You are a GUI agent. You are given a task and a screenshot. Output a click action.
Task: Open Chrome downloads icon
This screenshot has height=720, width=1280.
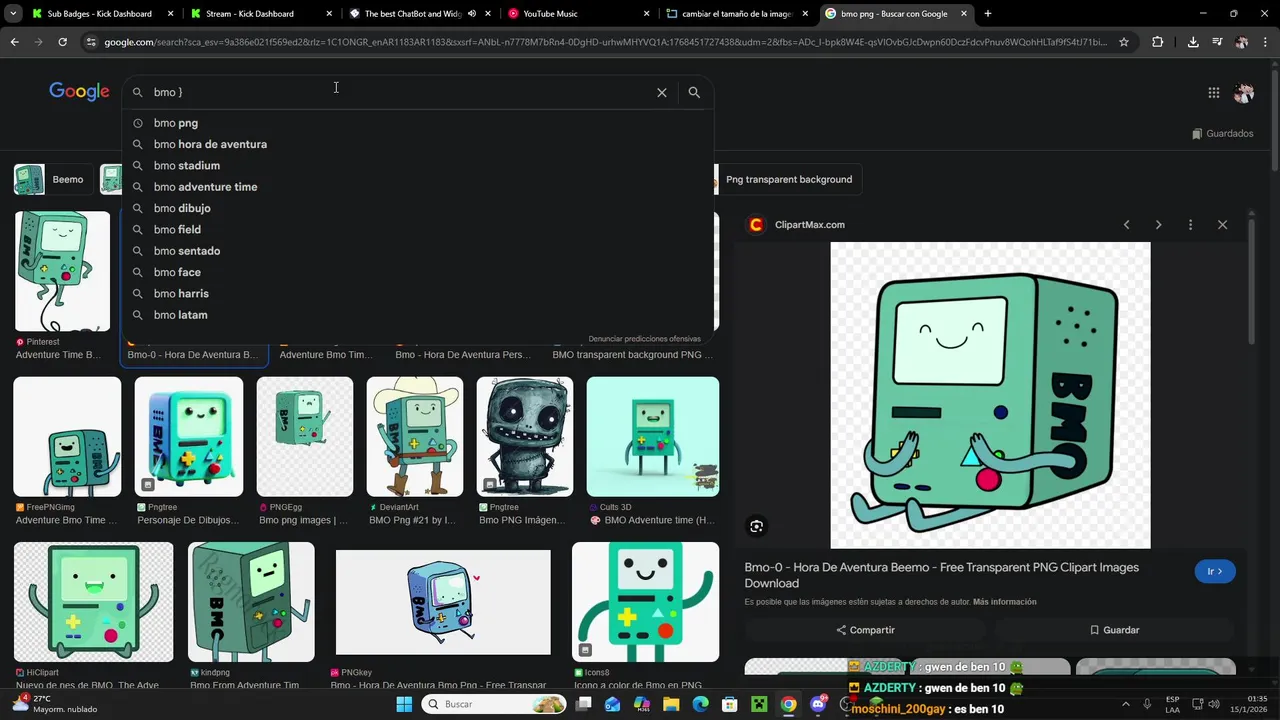point(1193,42)
